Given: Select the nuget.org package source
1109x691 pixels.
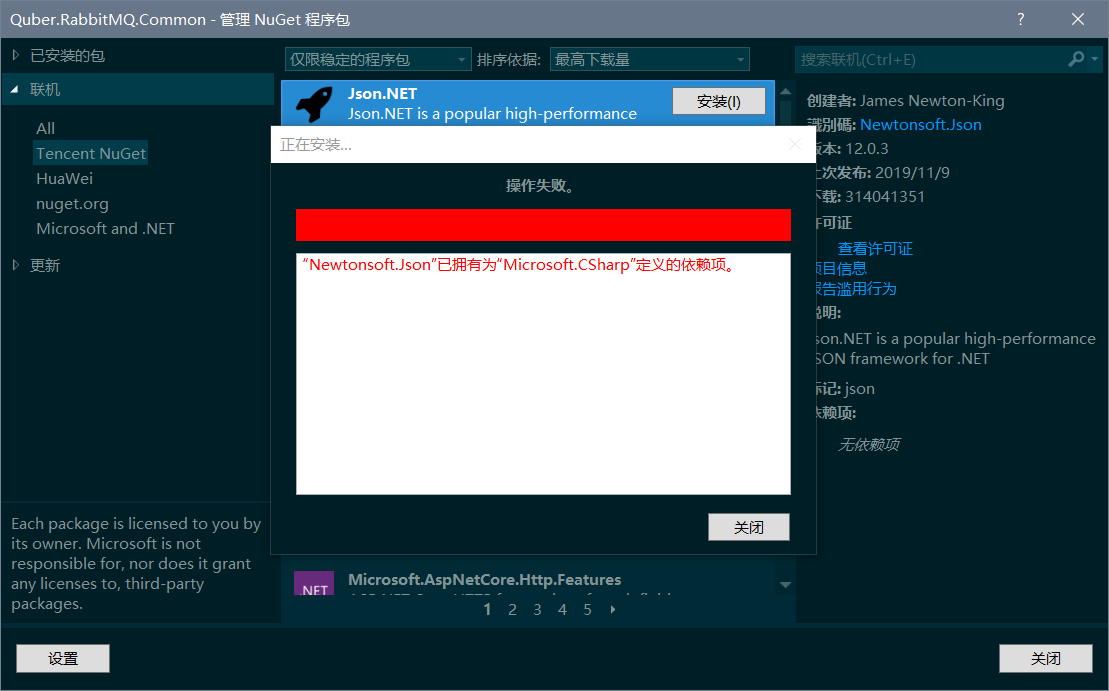Looking at the screenshot, I should (x=72, y=204).
